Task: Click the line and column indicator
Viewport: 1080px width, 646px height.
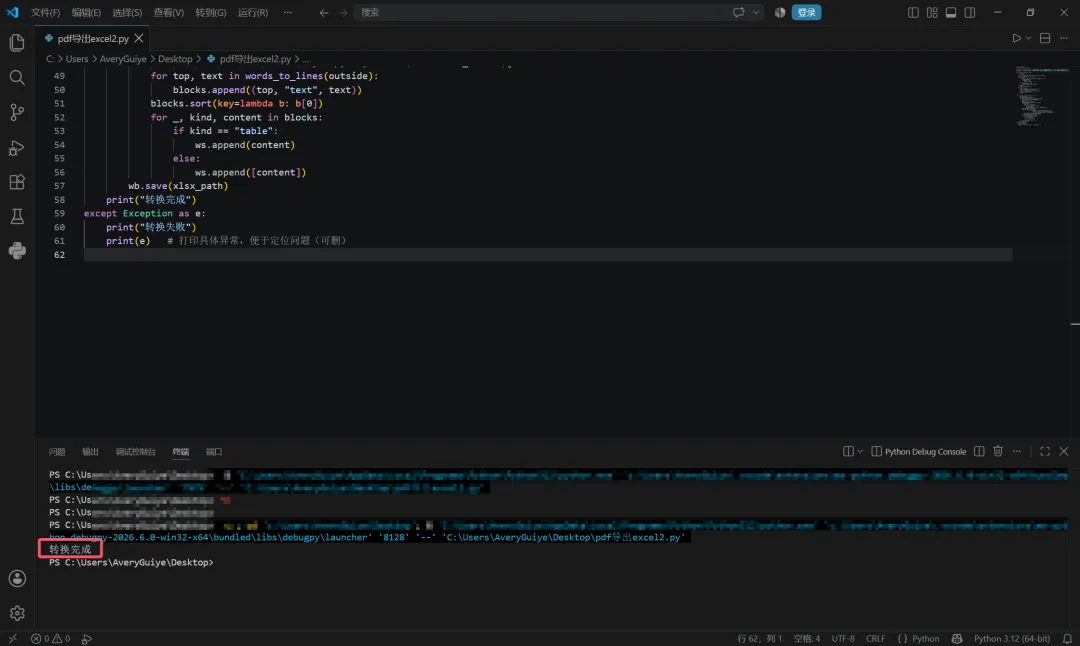Action: 760,639
